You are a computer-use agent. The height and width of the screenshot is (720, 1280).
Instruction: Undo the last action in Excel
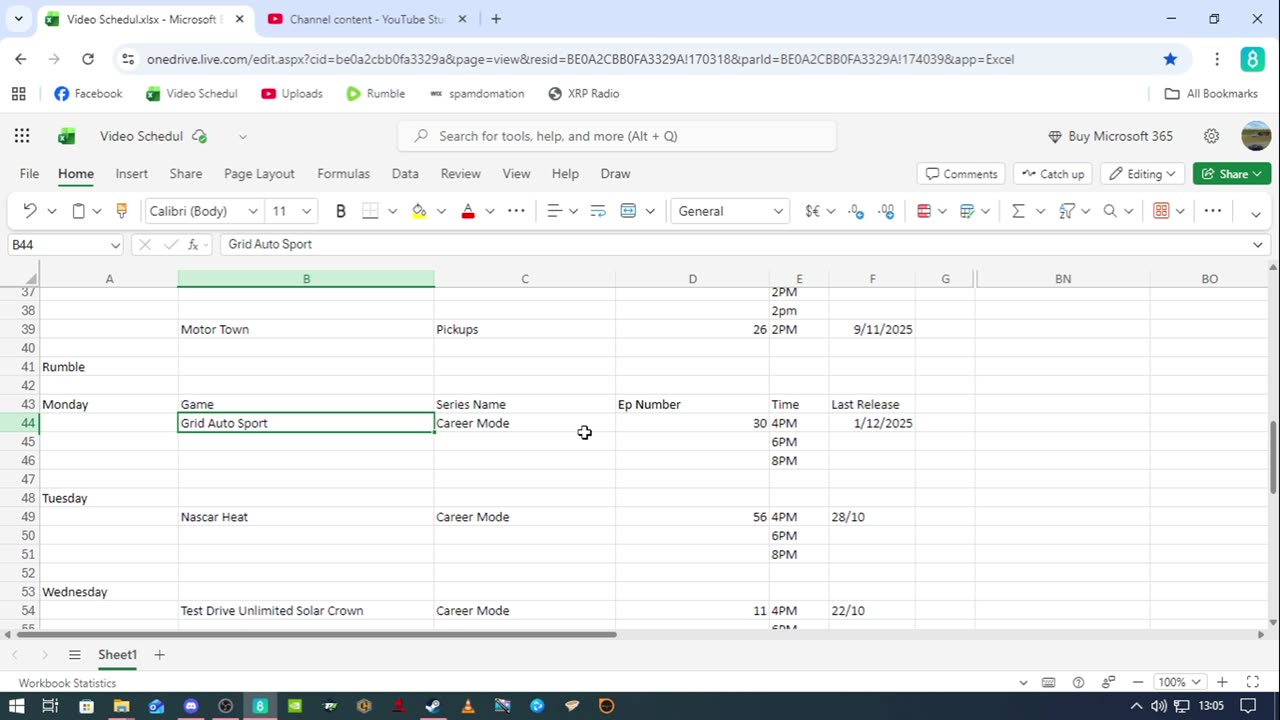point(30,211)
